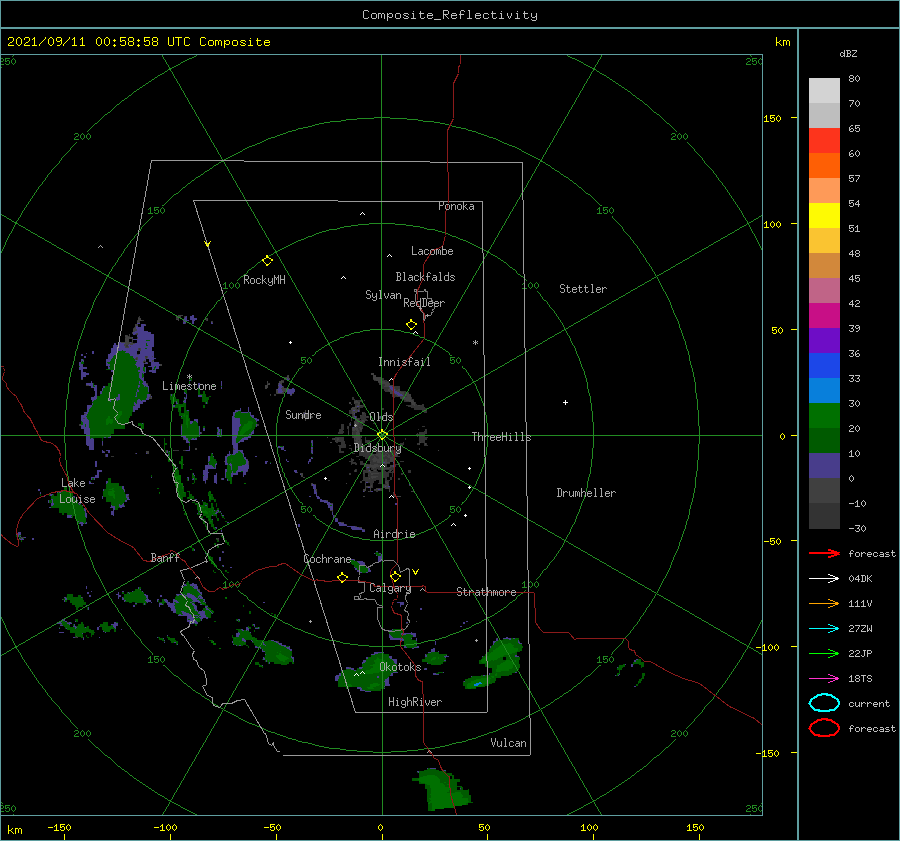Click the dBZ legend heading
Screen dimensions: 900x841
tap(848, 53)
